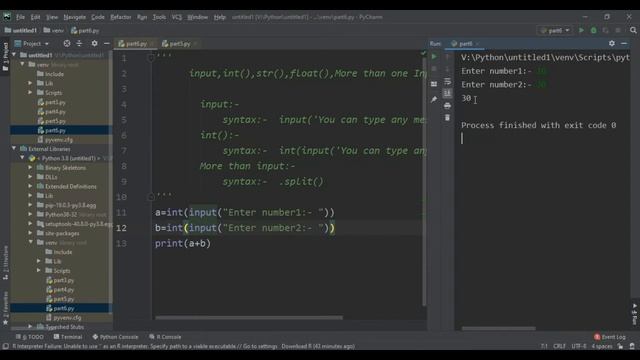This screenshot has width=640, height=360.
Task: Click the down-arrow stack trace icon in the Run panel
Action: tap(447, 69)
